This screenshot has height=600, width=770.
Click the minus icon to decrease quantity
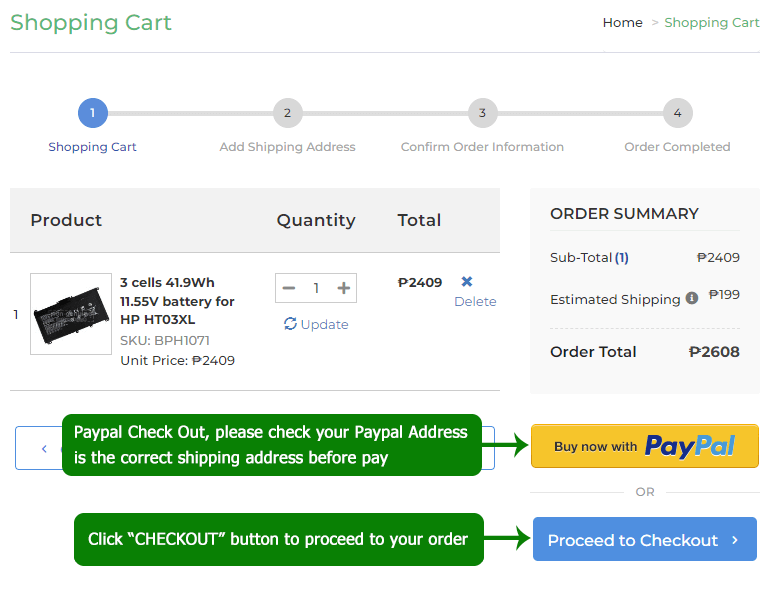289,288
